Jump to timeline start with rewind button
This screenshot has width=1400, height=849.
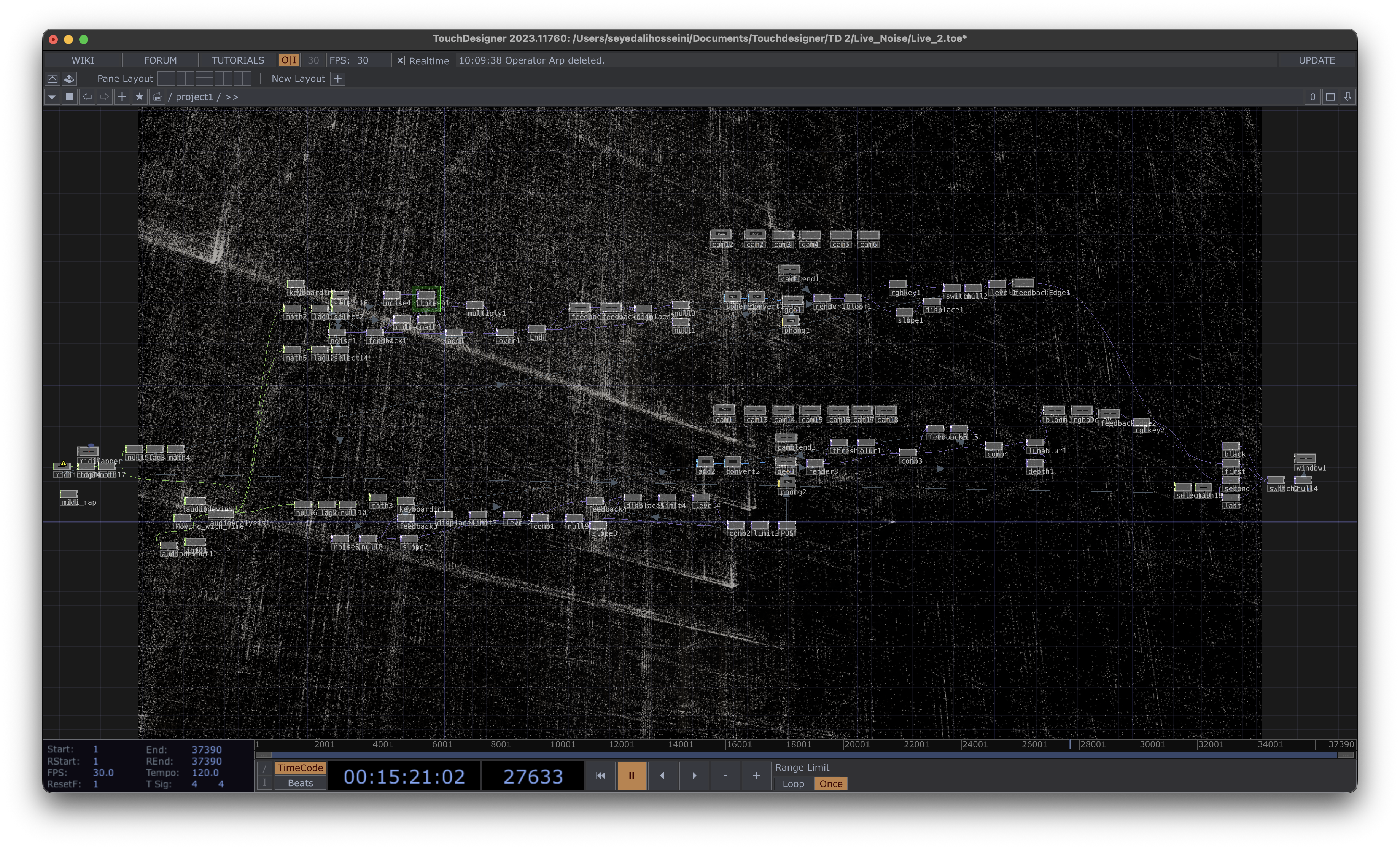pos(601,775)
